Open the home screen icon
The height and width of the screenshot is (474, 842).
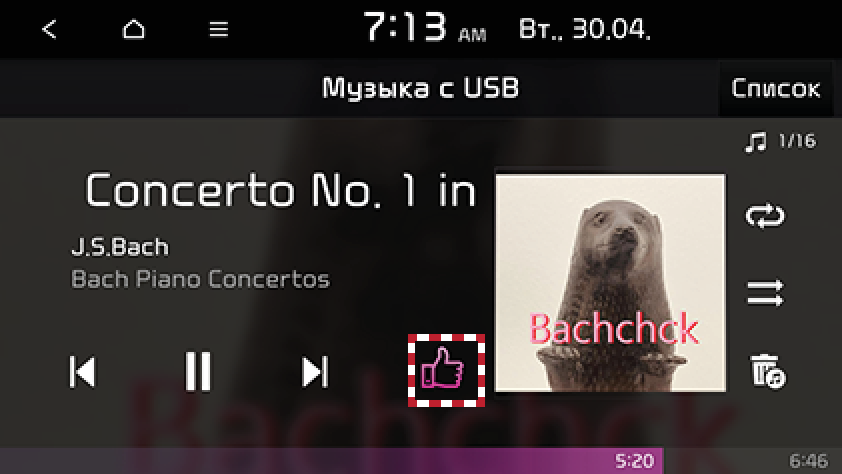[x=133, y=29]
